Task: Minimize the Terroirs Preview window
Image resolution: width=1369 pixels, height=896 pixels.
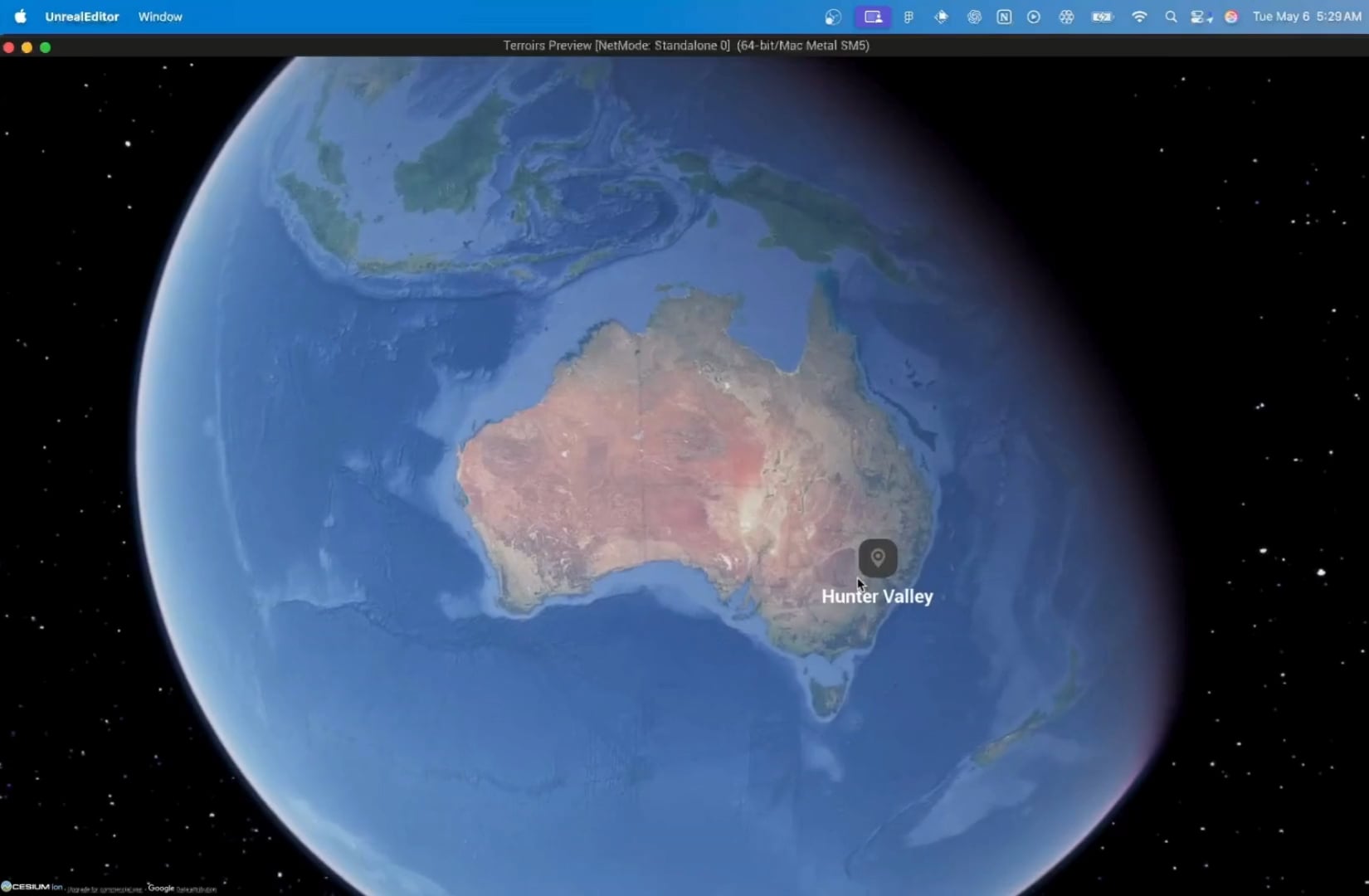Action: [27, 47]
